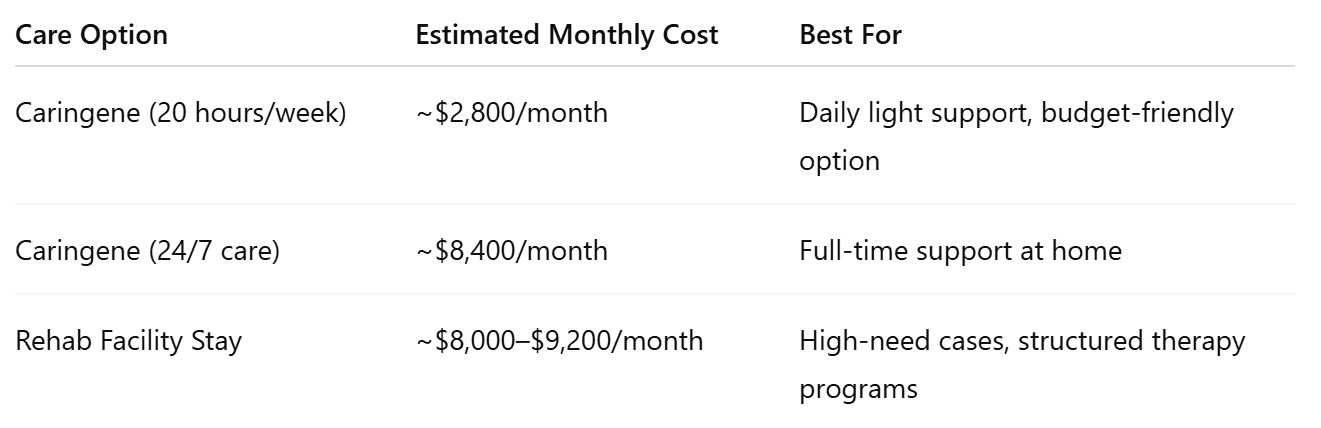
Task: Click Full-time support at home text
Action: click(x=960, y=250)
